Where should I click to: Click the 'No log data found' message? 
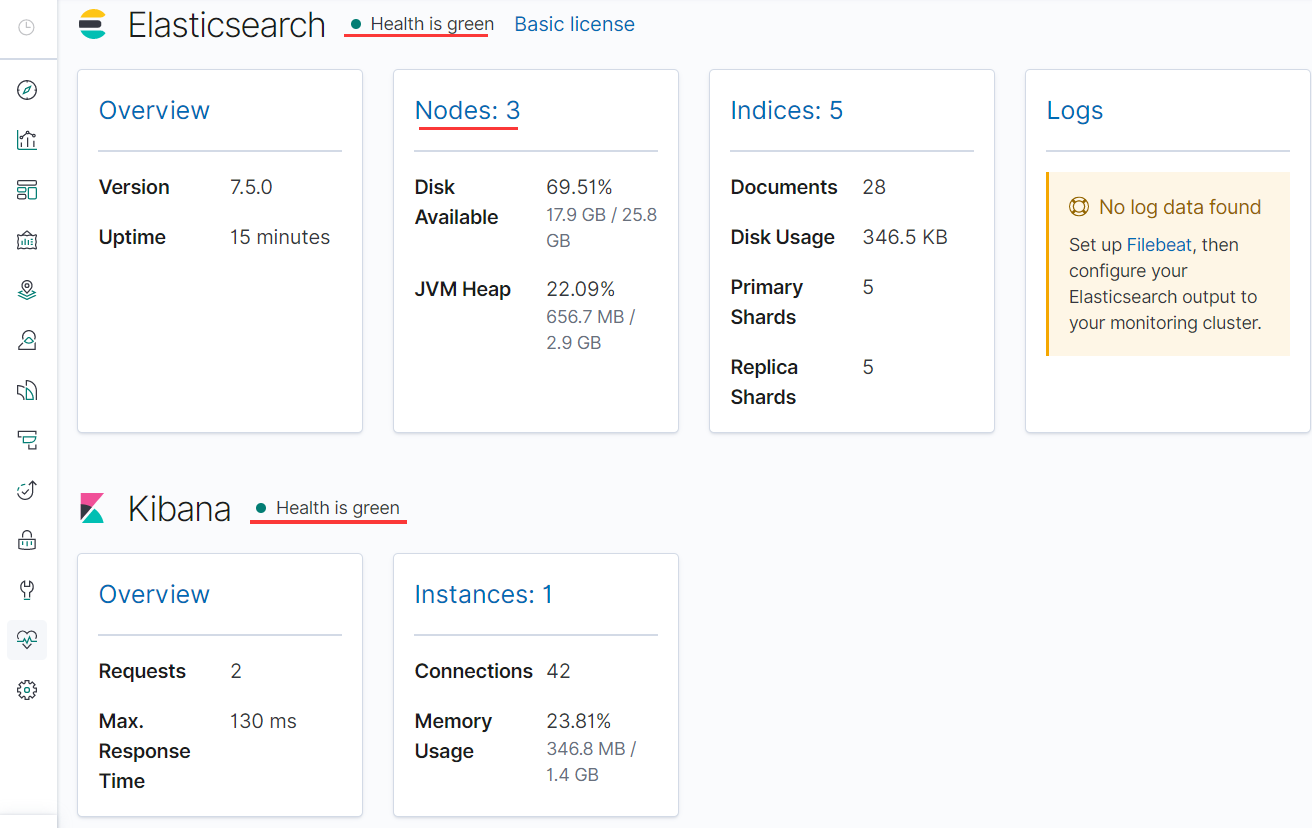[1180, 207]
